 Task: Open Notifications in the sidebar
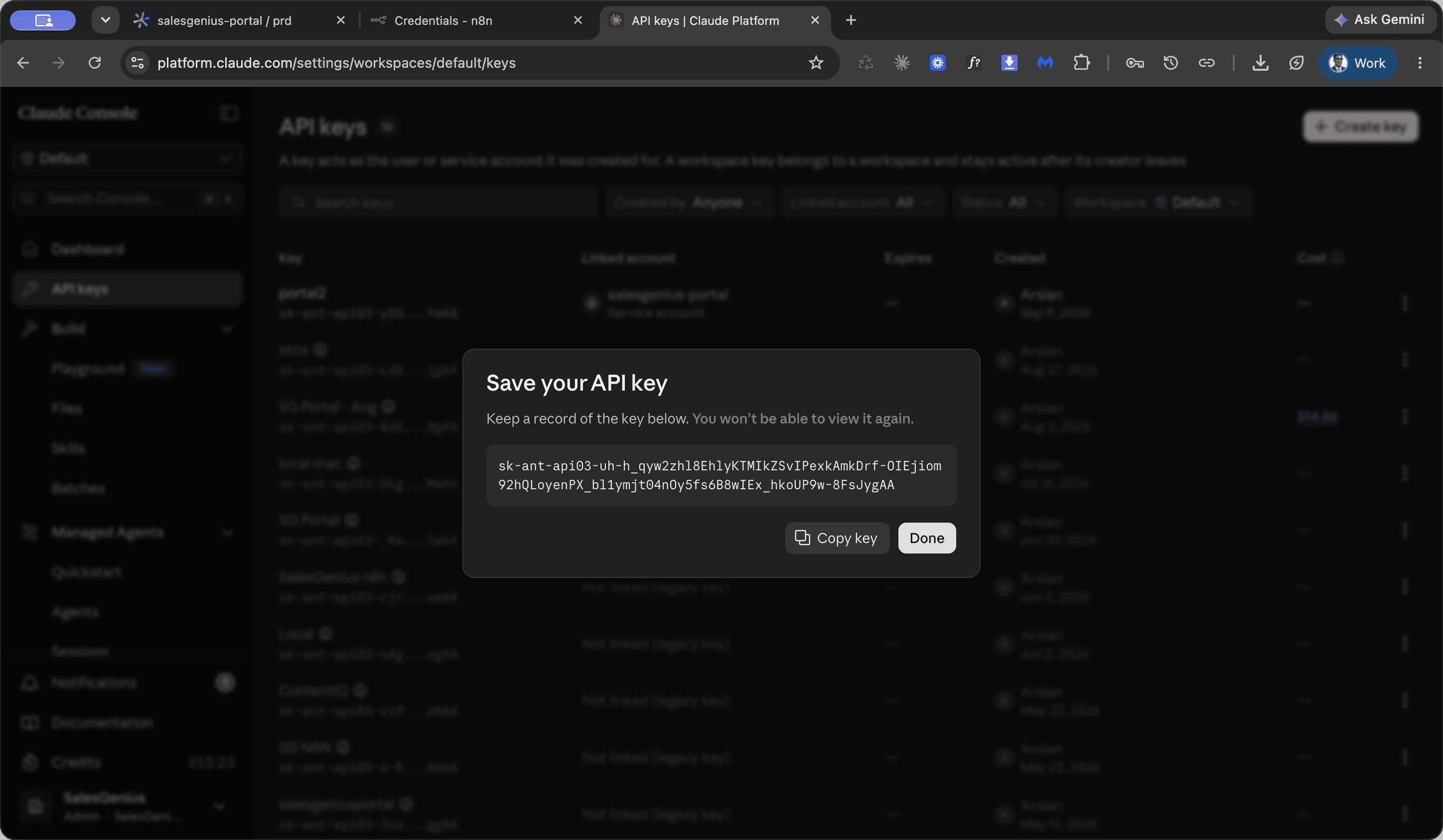[x=127, y=683]
